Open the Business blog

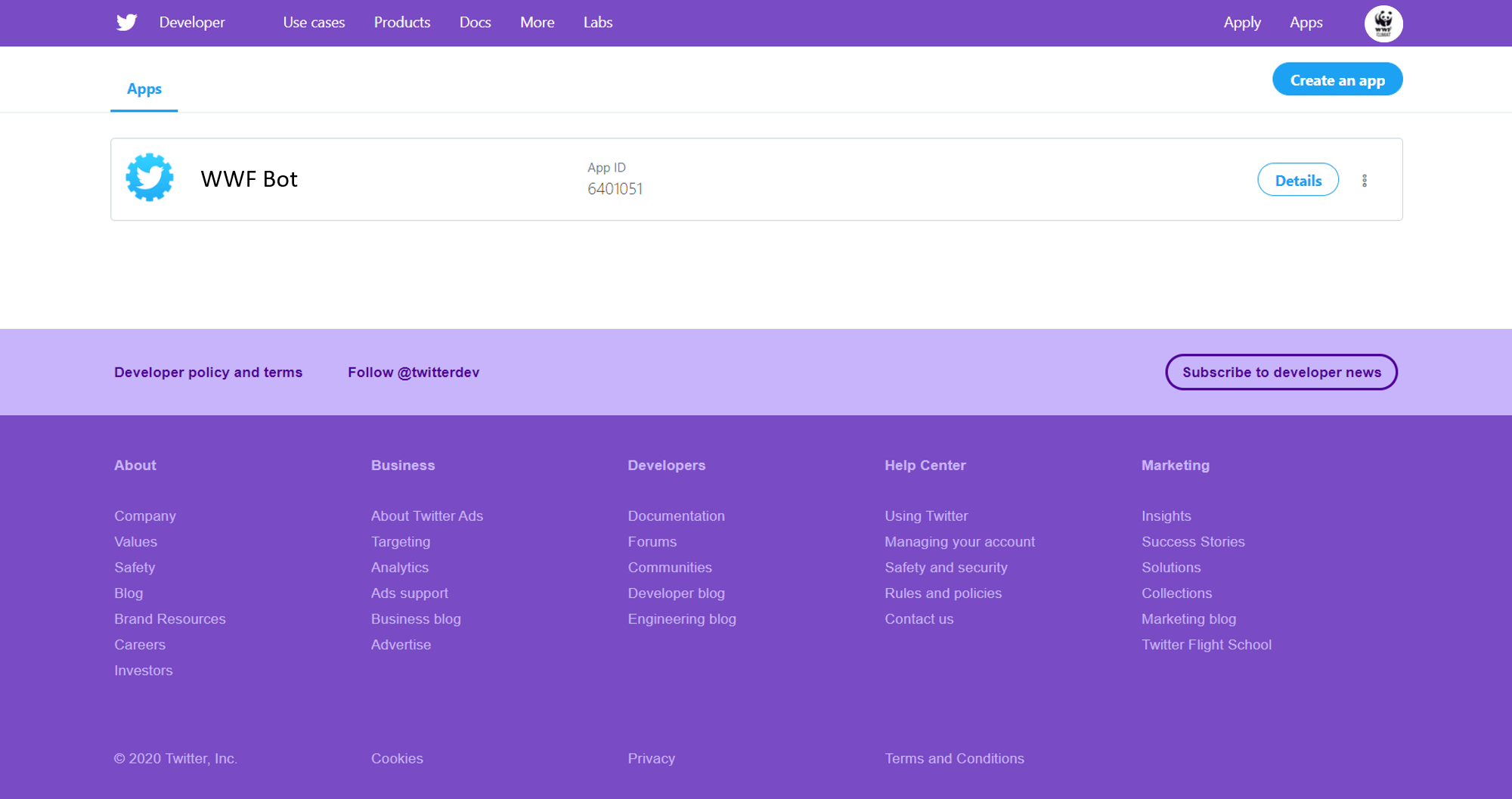click(416, 619)
